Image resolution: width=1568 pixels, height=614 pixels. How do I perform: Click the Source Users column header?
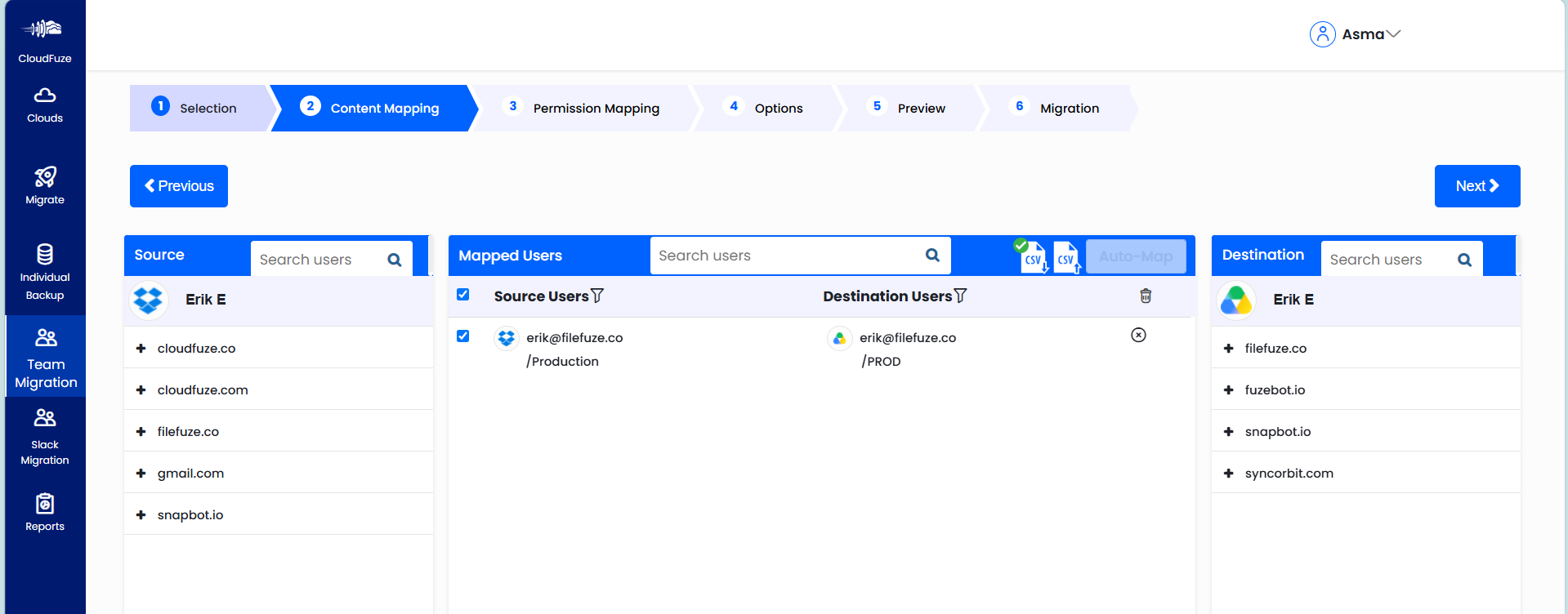pyautogui.click(x=541, y=296)
